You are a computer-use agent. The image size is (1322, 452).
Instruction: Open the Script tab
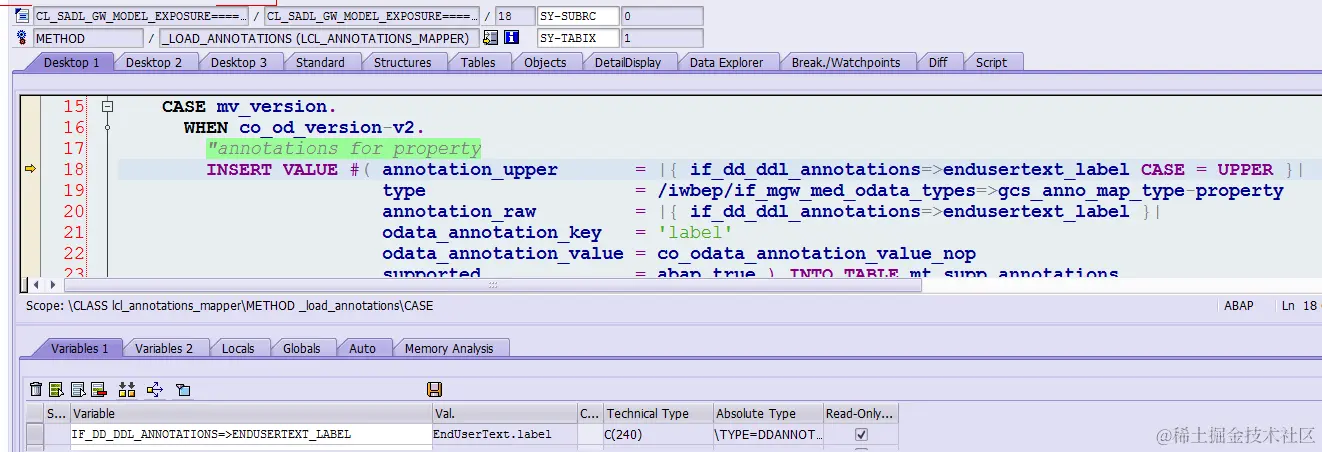(991, 62)
